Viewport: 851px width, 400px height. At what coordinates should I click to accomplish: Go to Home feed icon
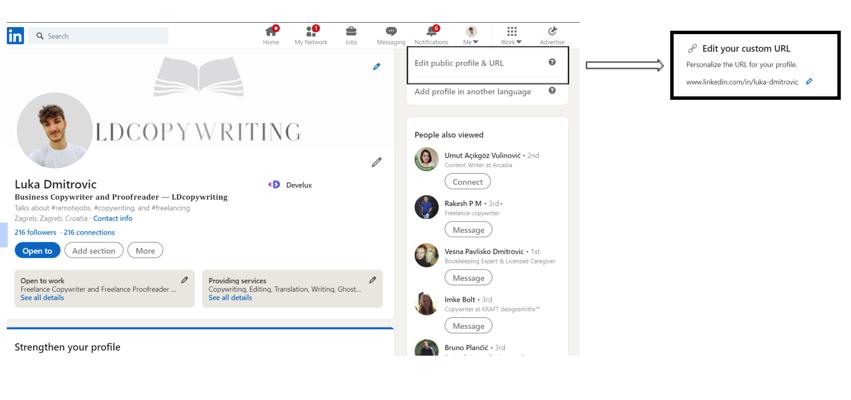[271, 31]
